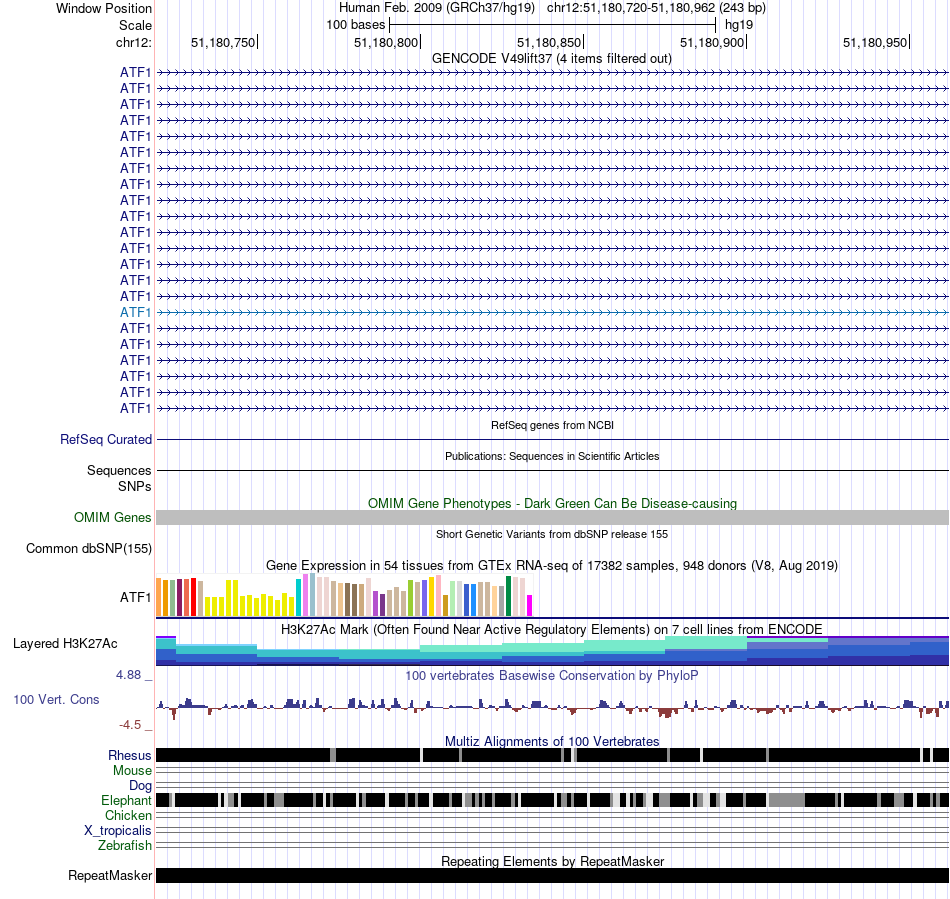
Task: Click the 100 Vert. Cons label
Action: pyautogui.click(x=56, y=699)
